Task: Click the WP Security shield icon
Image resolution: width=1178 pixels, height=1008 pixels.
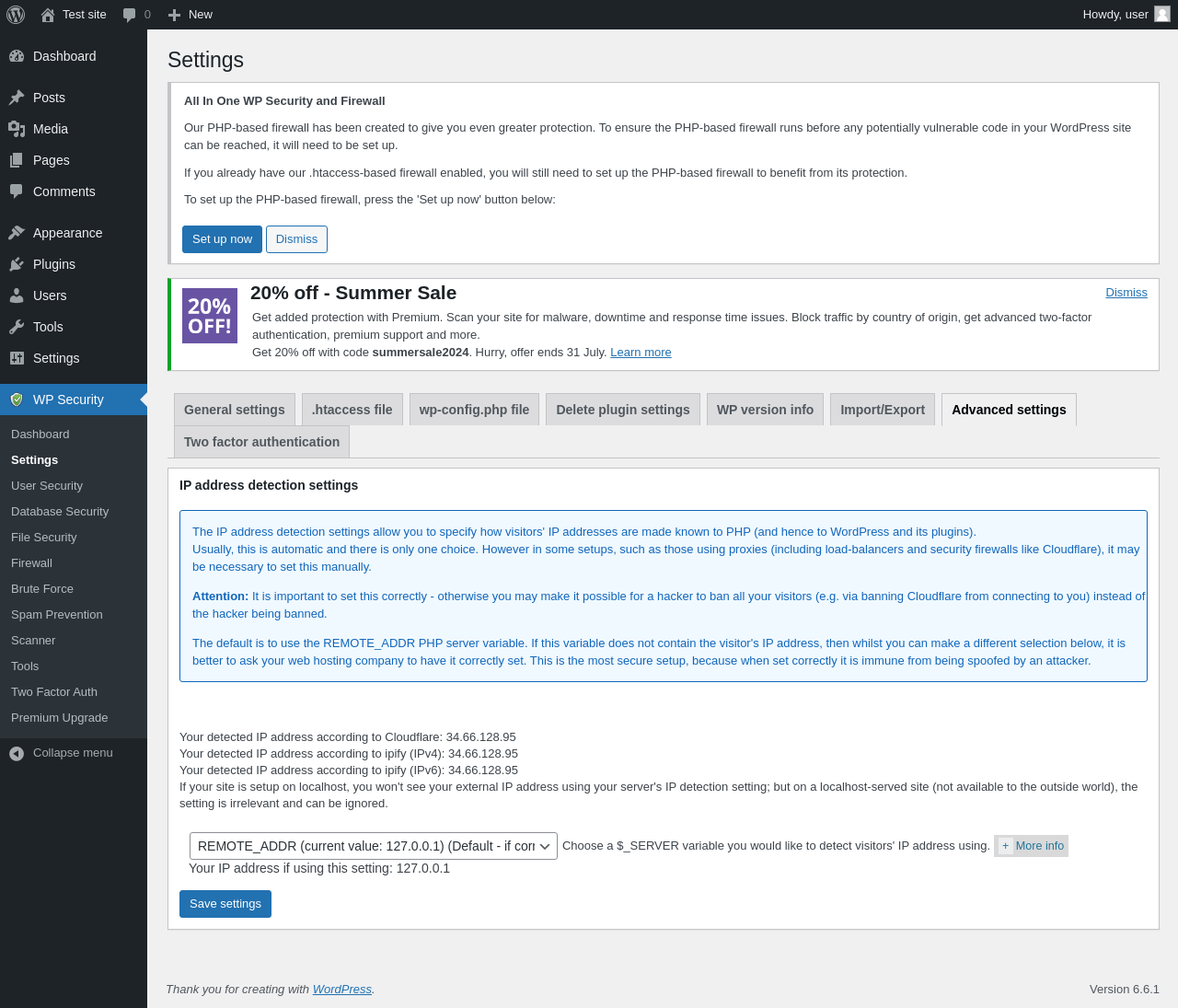Action: click(x=17, y=400)
